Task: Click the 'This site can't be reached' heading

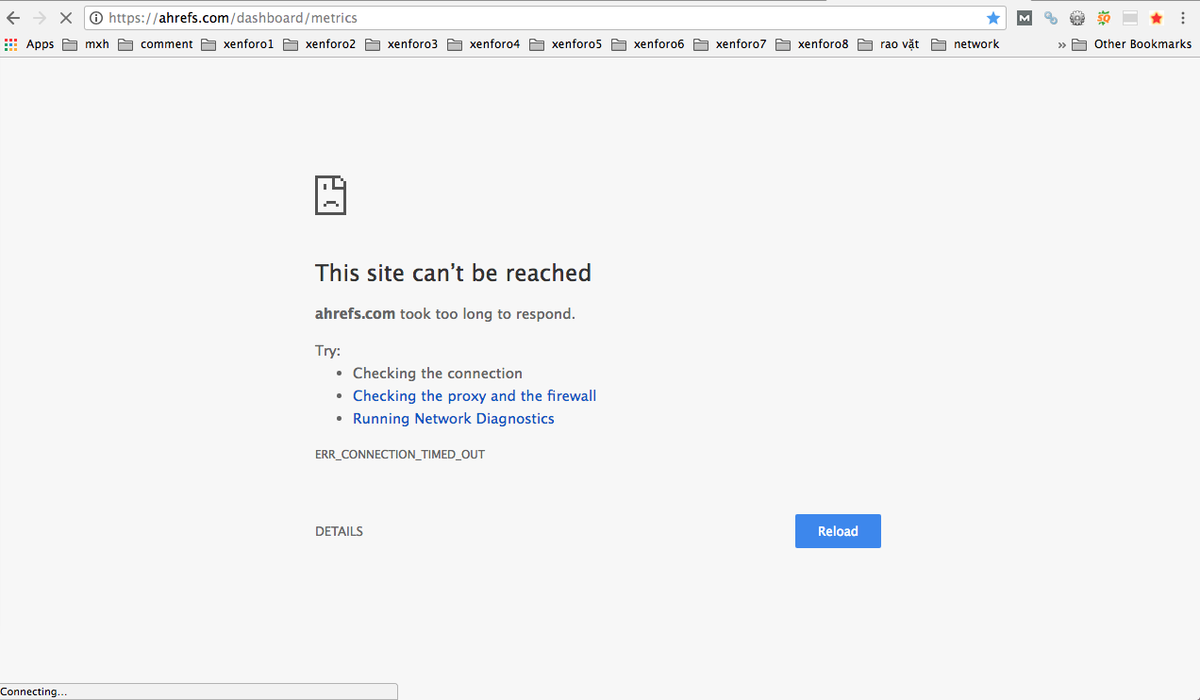Action: (x=453, y=272)
